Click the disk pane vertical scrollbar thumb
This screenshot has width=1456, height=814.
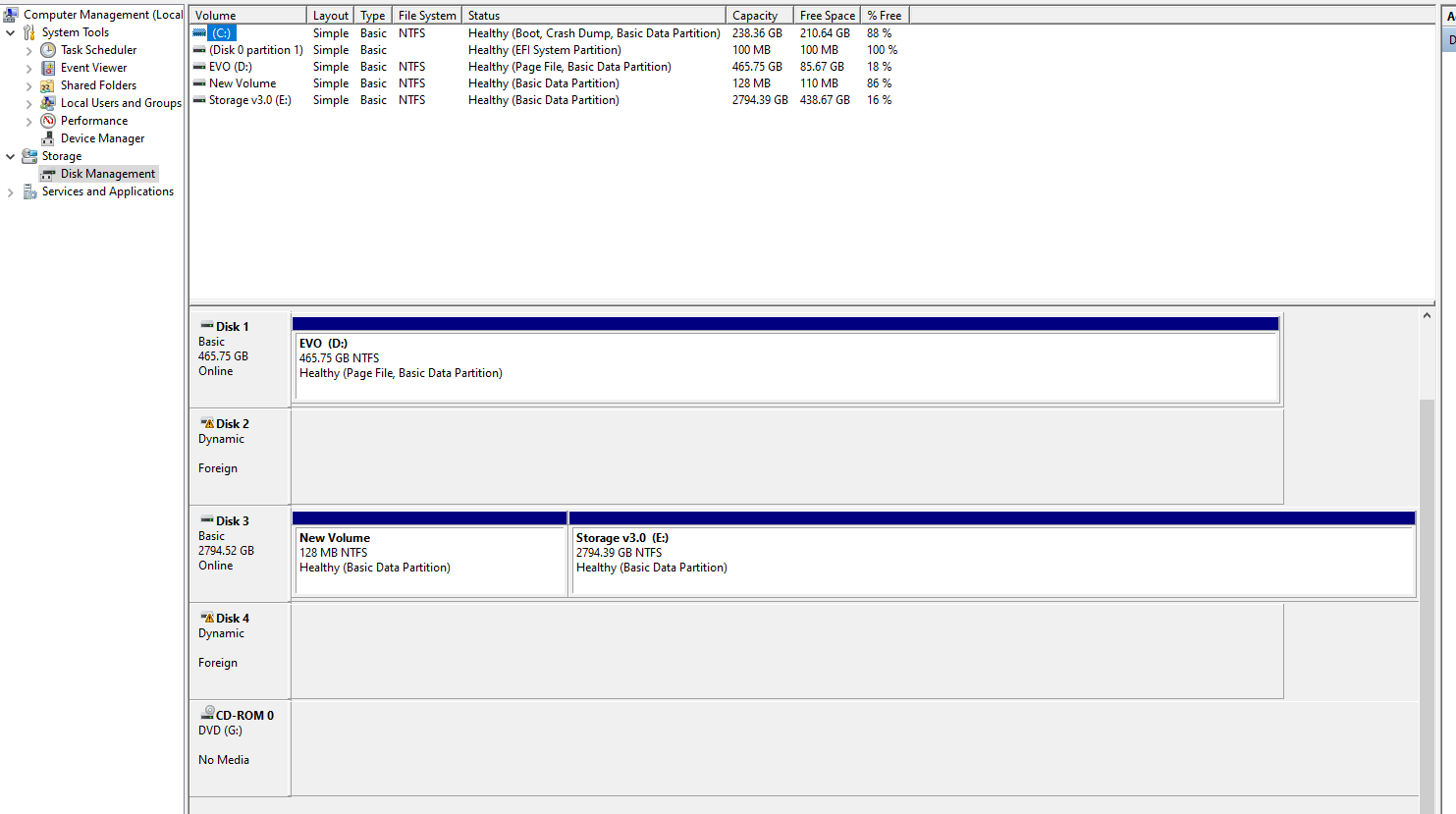point(1427,606)
